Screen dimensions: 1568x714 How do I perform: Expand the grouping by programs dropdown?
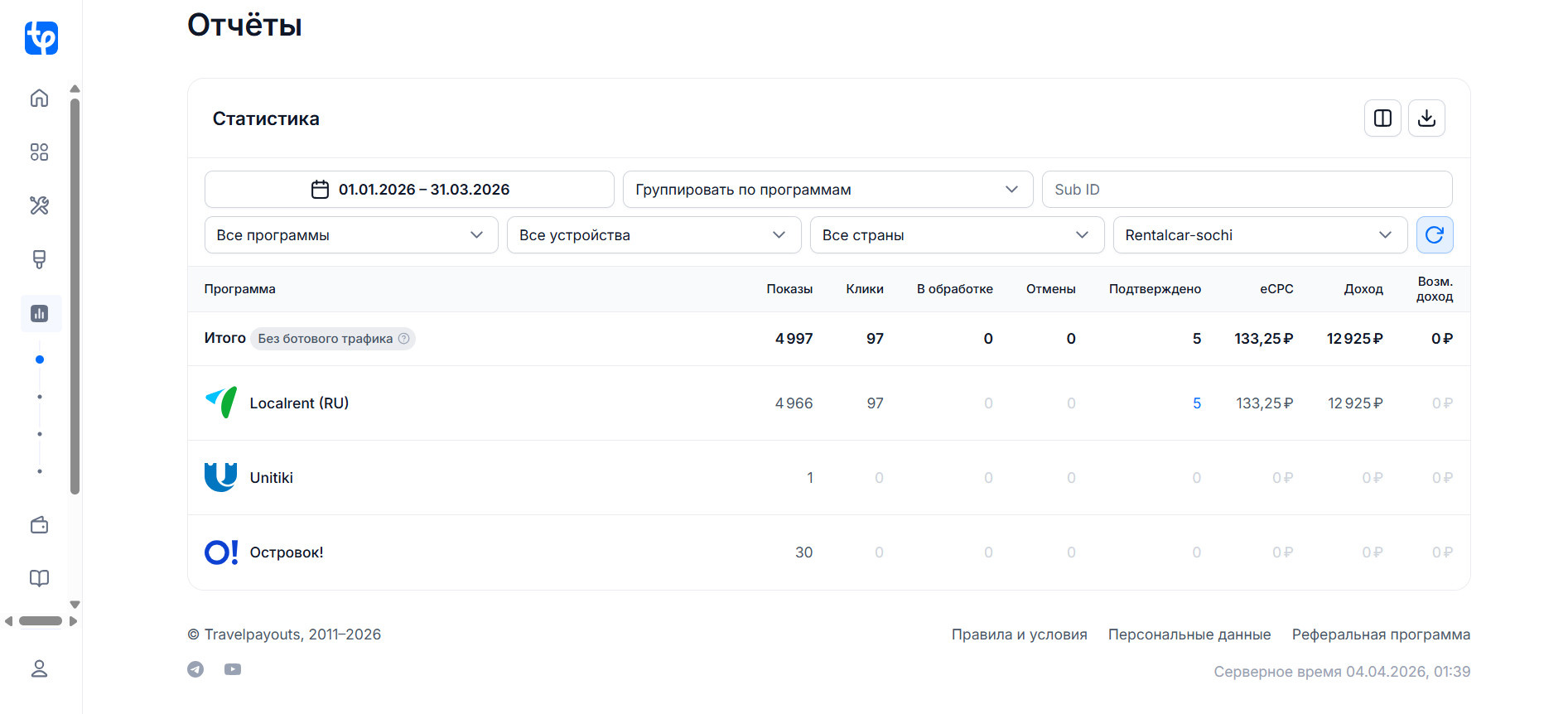[x=827, y=190]
